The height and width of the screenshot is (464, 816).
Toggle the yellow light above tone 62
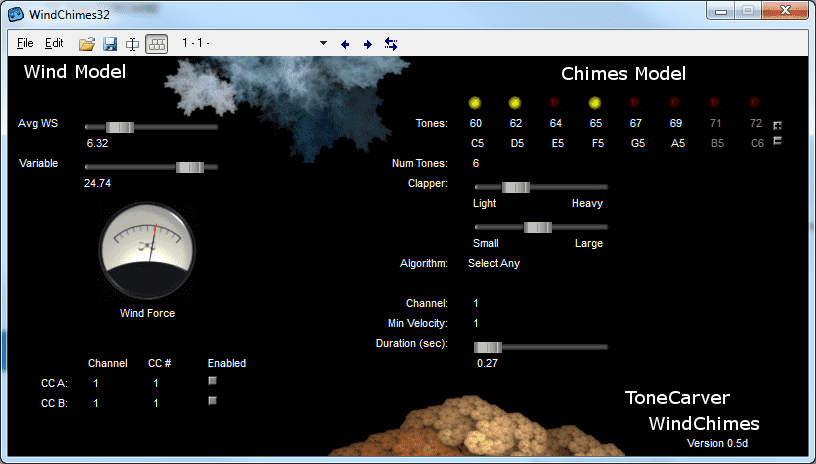(515, 103)
